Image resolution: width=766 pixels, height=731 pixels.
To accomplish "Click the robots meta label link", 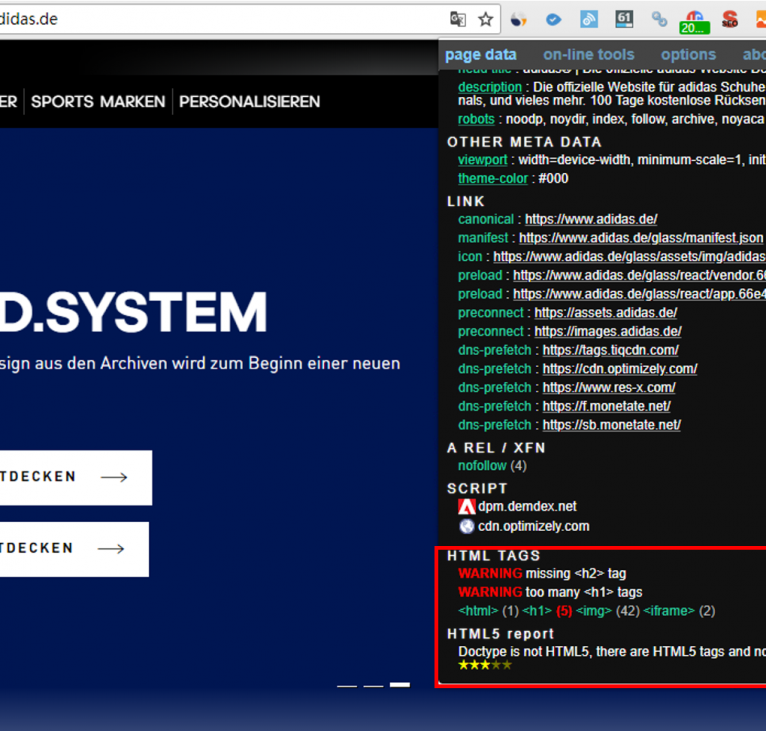I will click(476, 119).
